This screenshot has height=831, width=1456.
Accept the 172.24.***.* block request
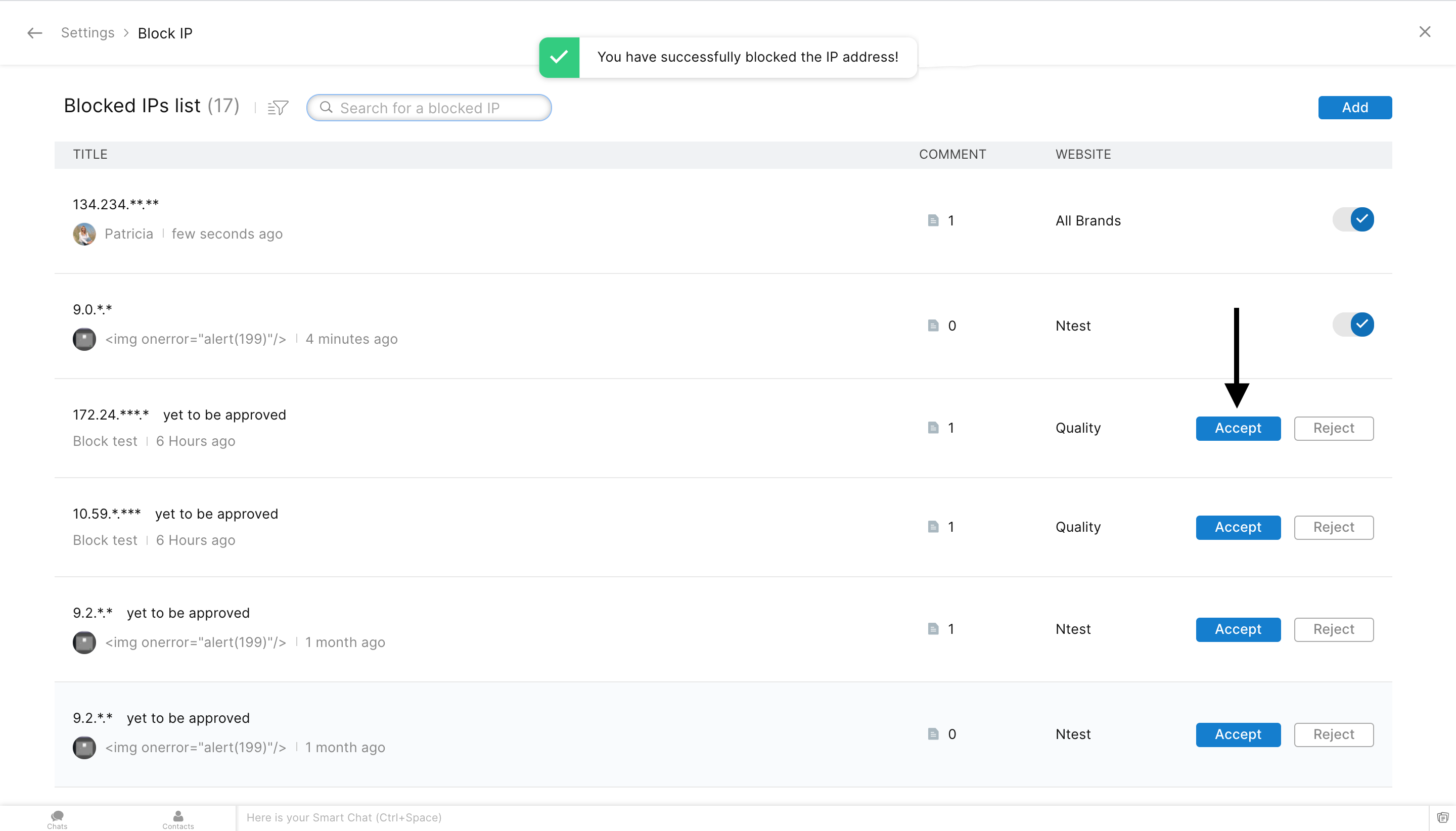coord(1238,428)
